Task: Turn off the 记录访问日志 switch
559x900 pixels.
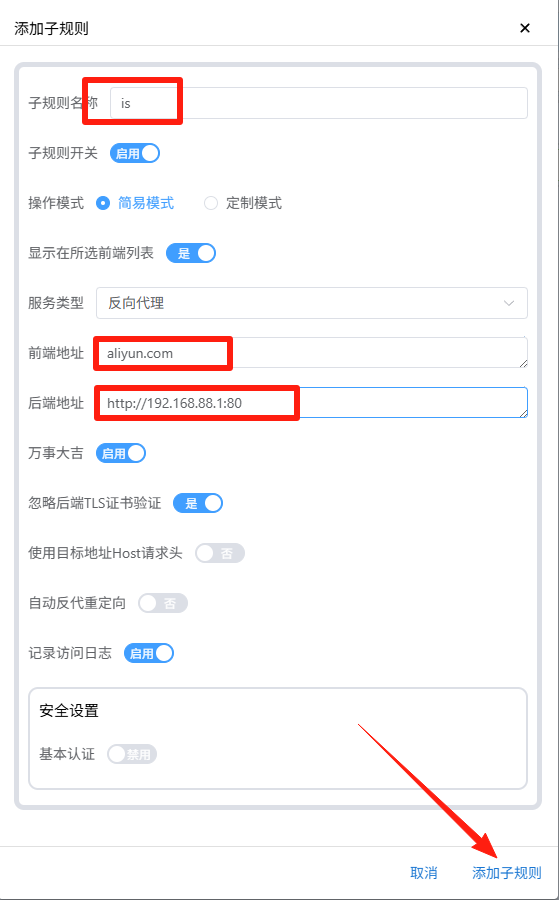Action: [149, 653]
